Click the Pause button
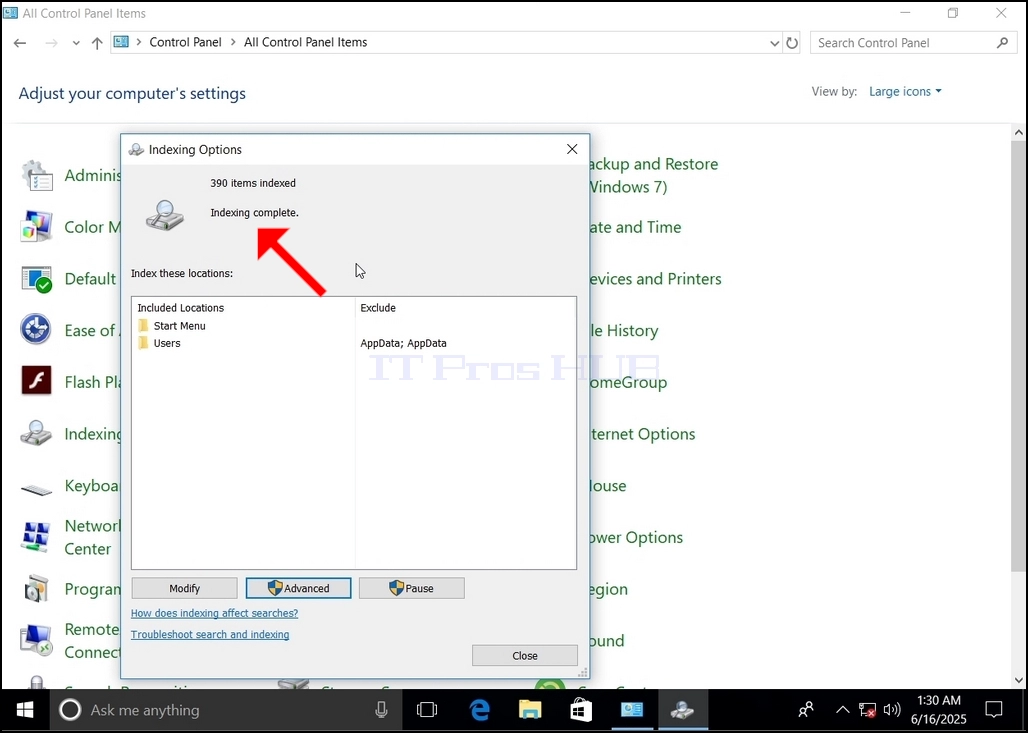1028x733 pixels. click(x=412, y=588)
